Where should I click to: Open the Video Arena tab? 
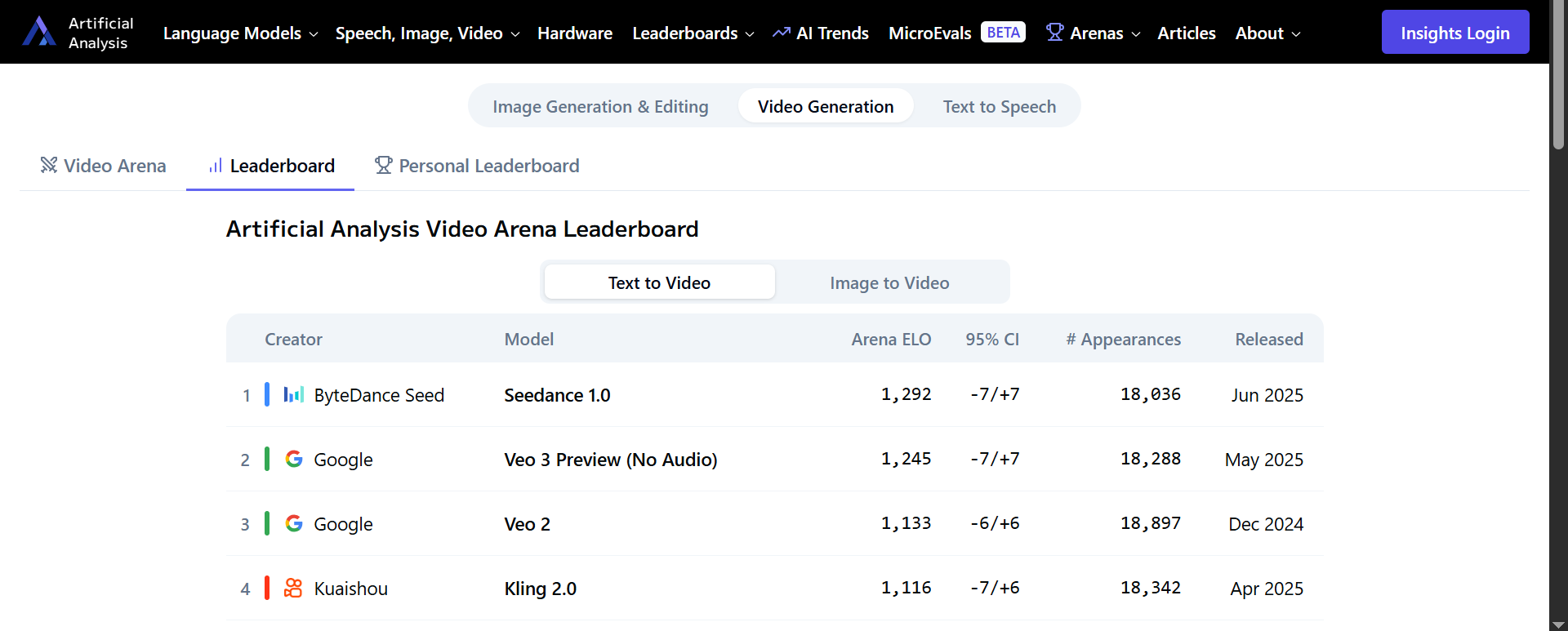click(103, 166)
